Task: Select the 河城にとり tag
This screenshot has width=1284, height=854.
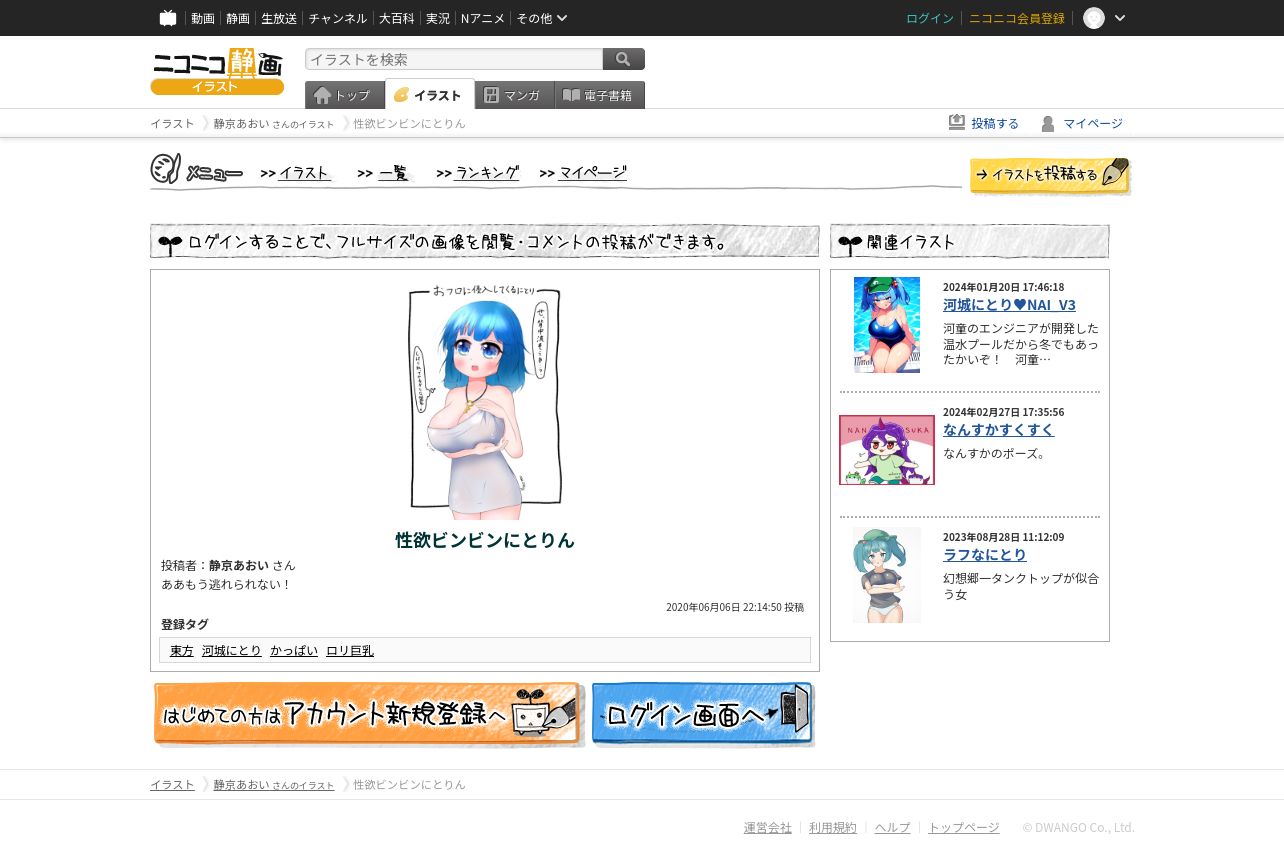Action: click(232, 651)
